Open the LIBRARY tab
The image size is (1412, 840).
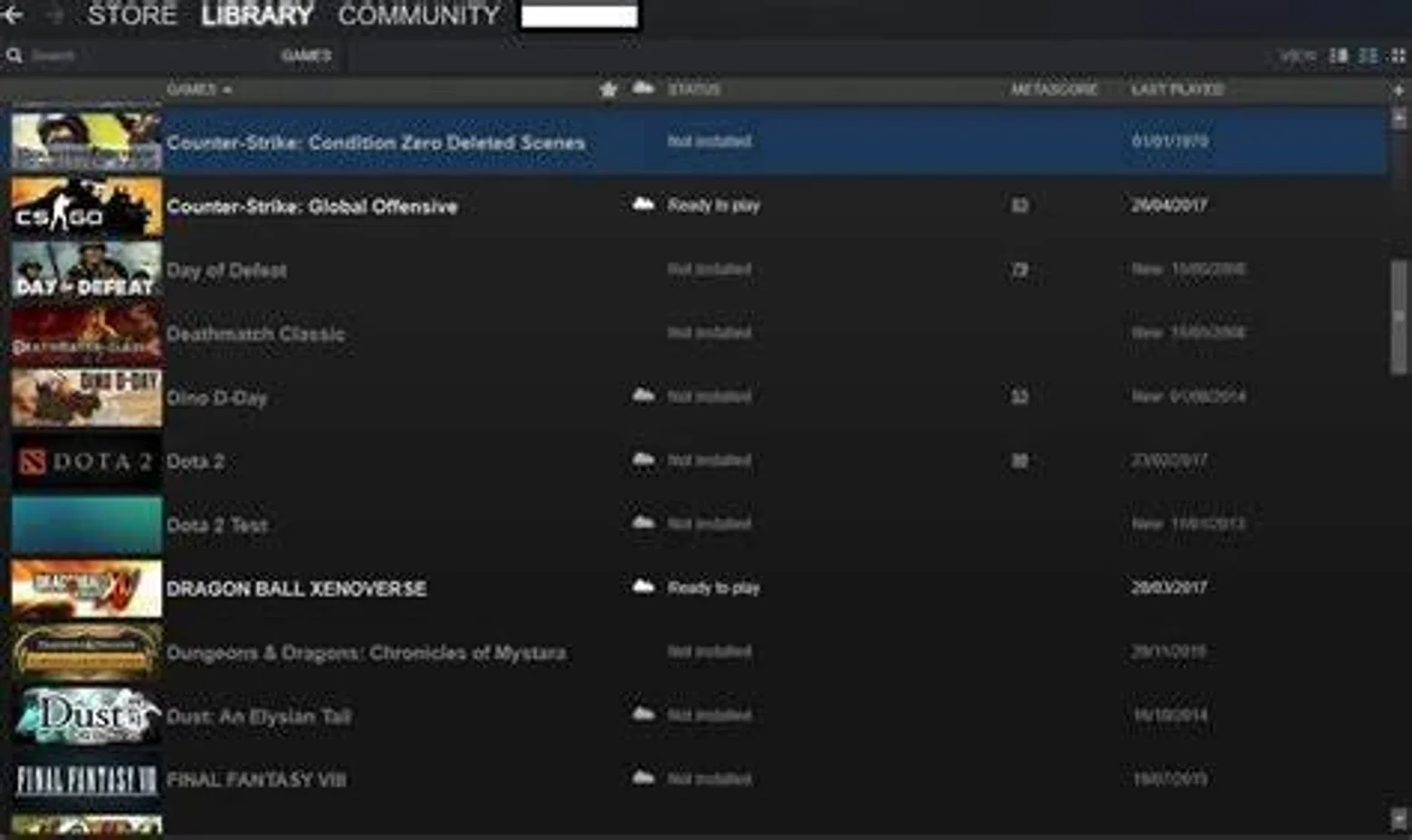pos(257,14)
